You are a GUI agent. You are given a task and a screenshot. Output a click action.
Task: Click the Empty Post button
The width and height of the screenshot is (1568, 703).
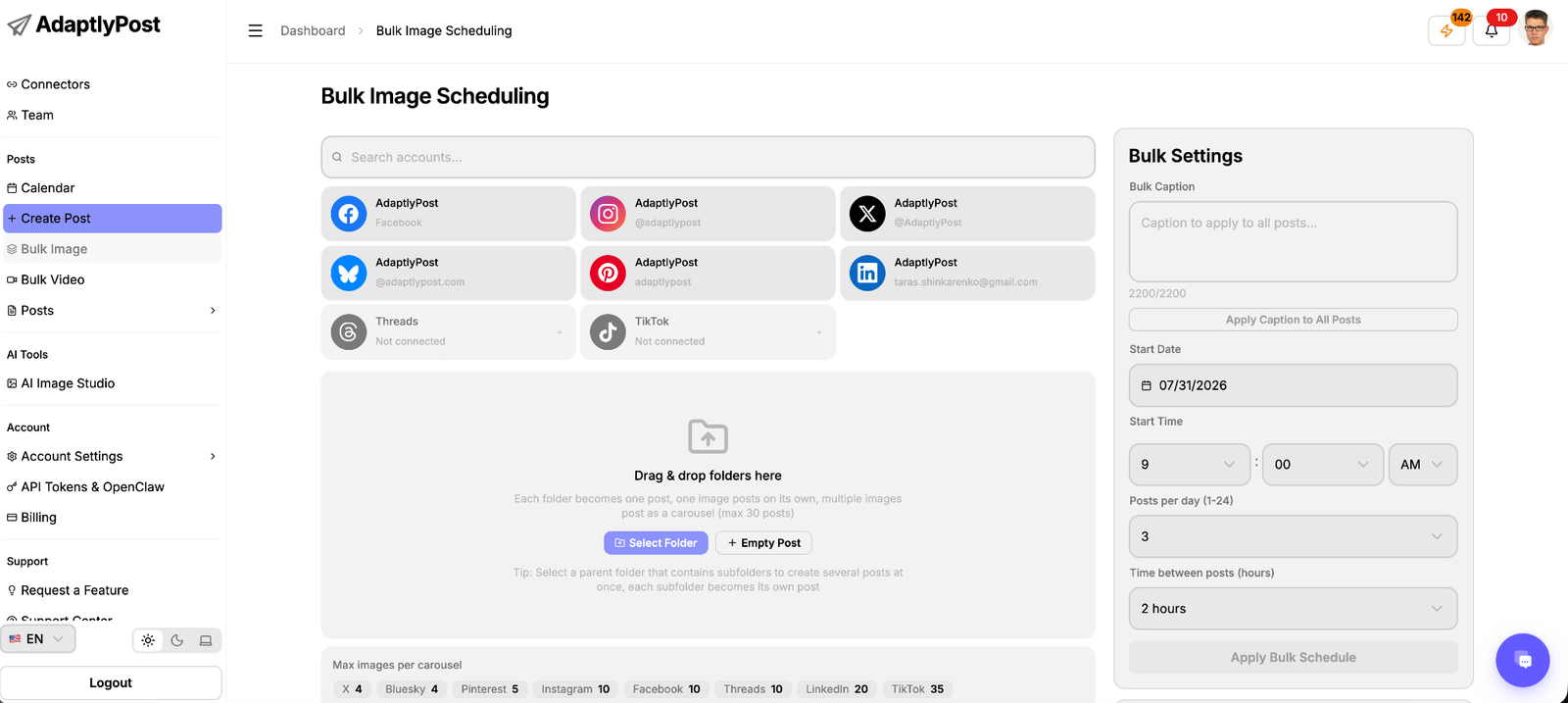(x=763, y=543)
